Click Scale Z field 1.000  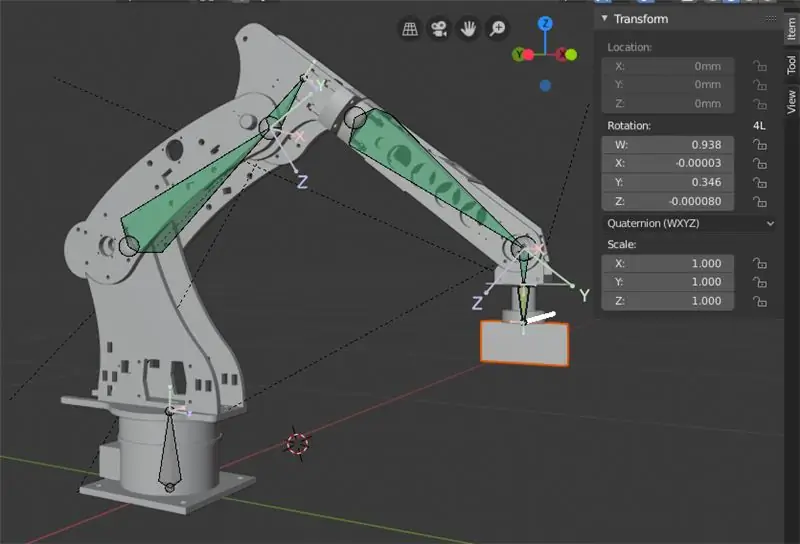pyautogui.click(x=668, y=301)
